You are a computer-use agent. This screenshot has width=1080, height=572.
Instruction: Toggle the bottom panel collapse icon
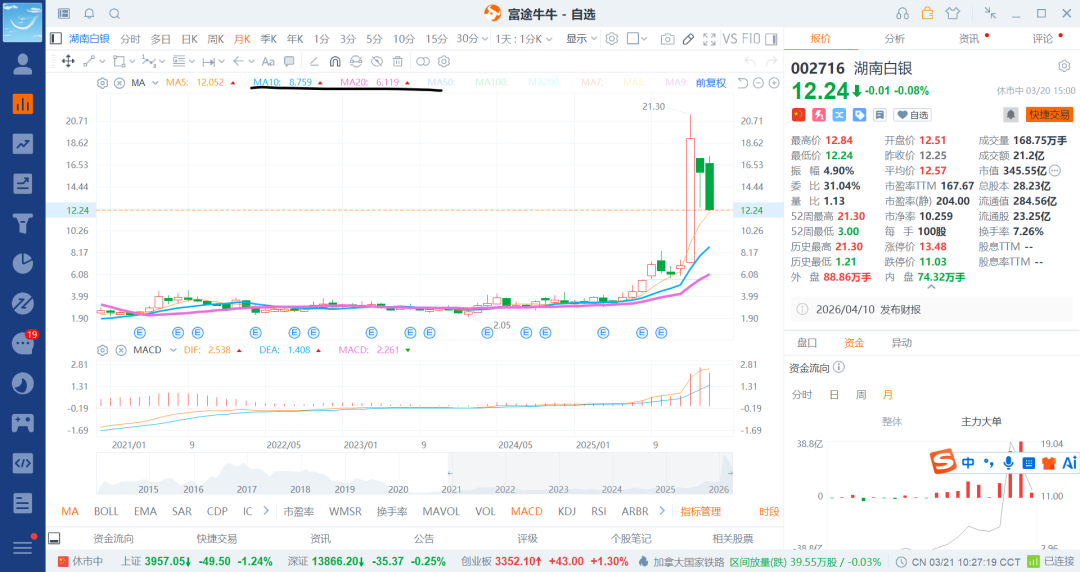coord(54,538)
